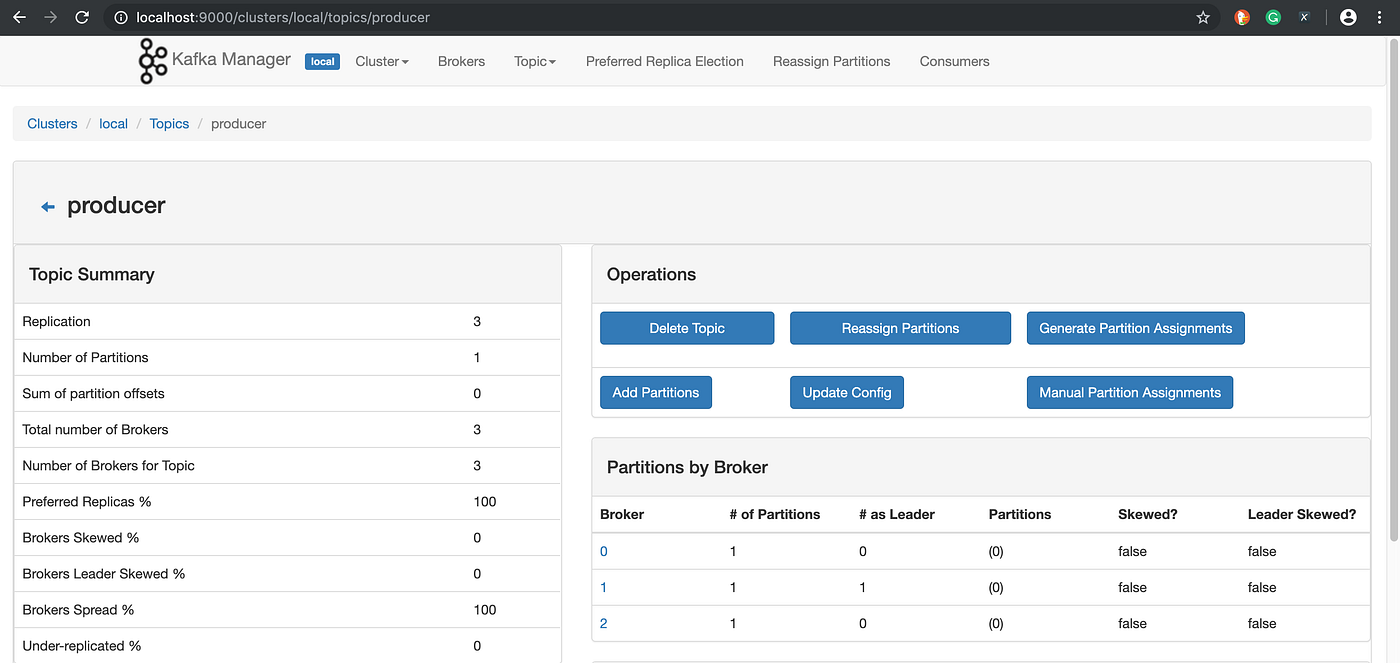The image size is (1400, 663).
Task: Open the Cluster dropdown menu
Action: click(x=381, y=61)
